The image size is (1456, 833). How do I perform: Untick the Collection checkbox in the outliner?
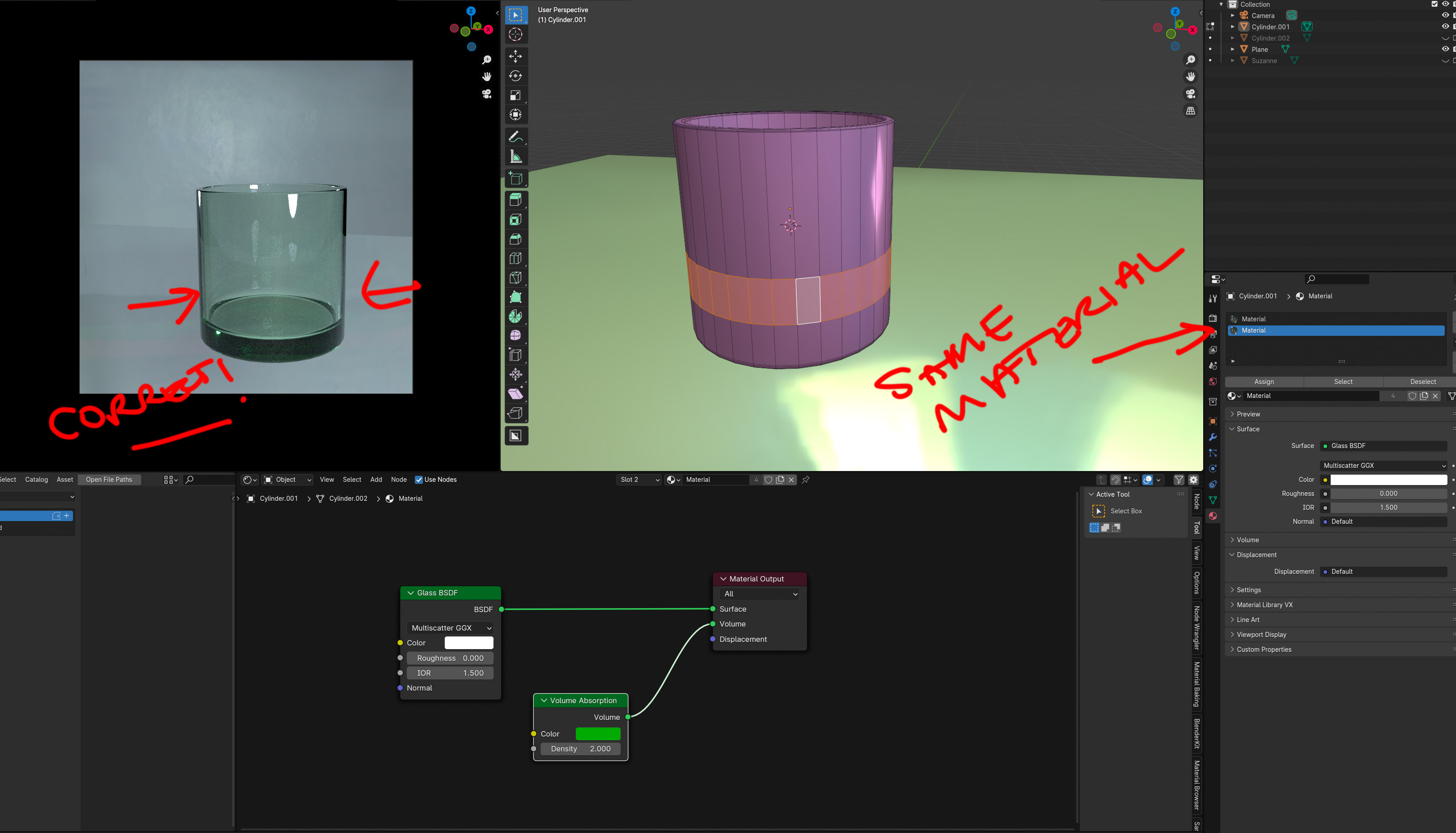1434,4
